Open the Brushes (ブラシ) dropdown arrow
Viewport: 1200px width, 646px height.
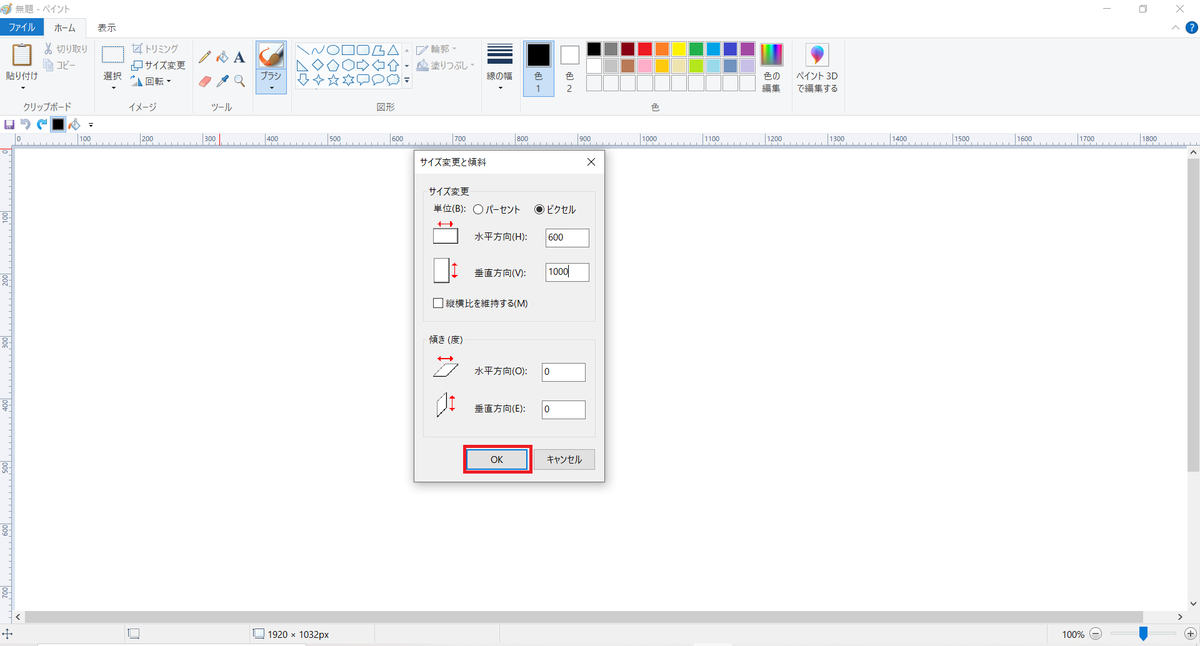tap(271, 88)
